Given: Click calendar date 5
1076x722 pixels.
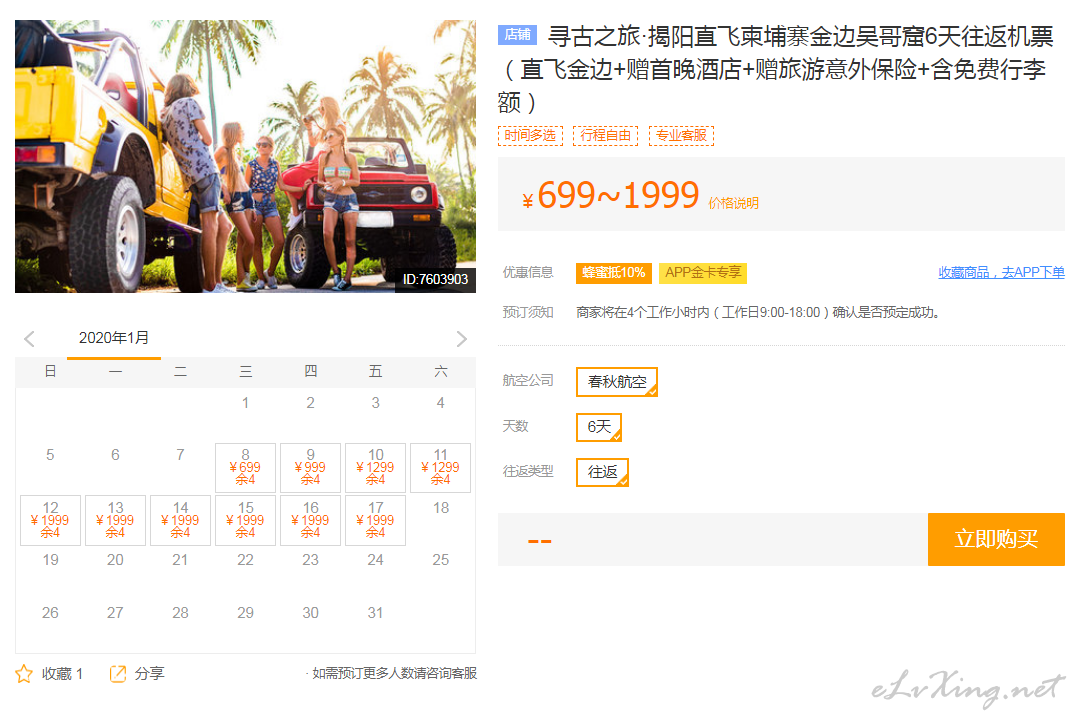Looking at the screenshot, I should click(x=50, y=455).
